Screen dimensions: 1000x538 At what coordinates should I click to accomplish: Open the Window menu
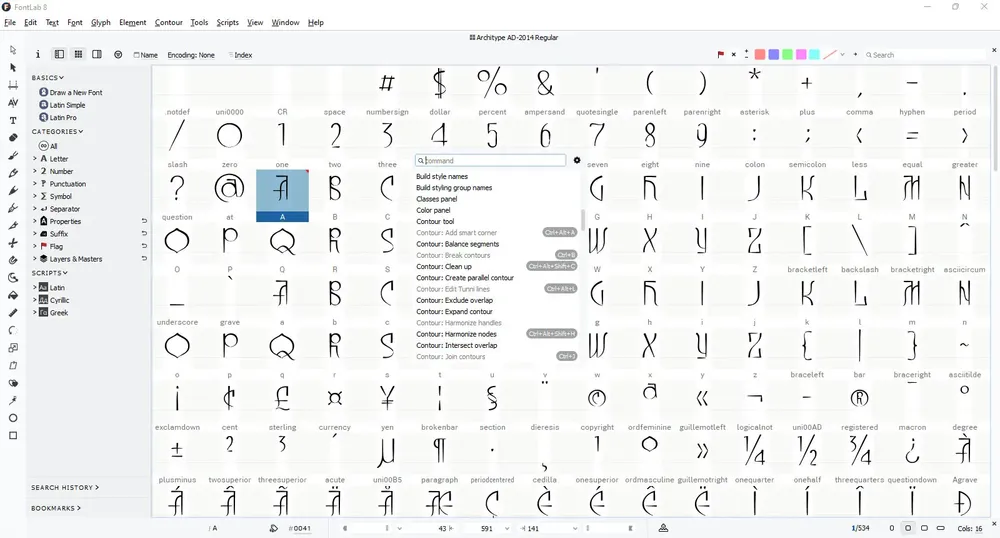click(x=285, y=22)
